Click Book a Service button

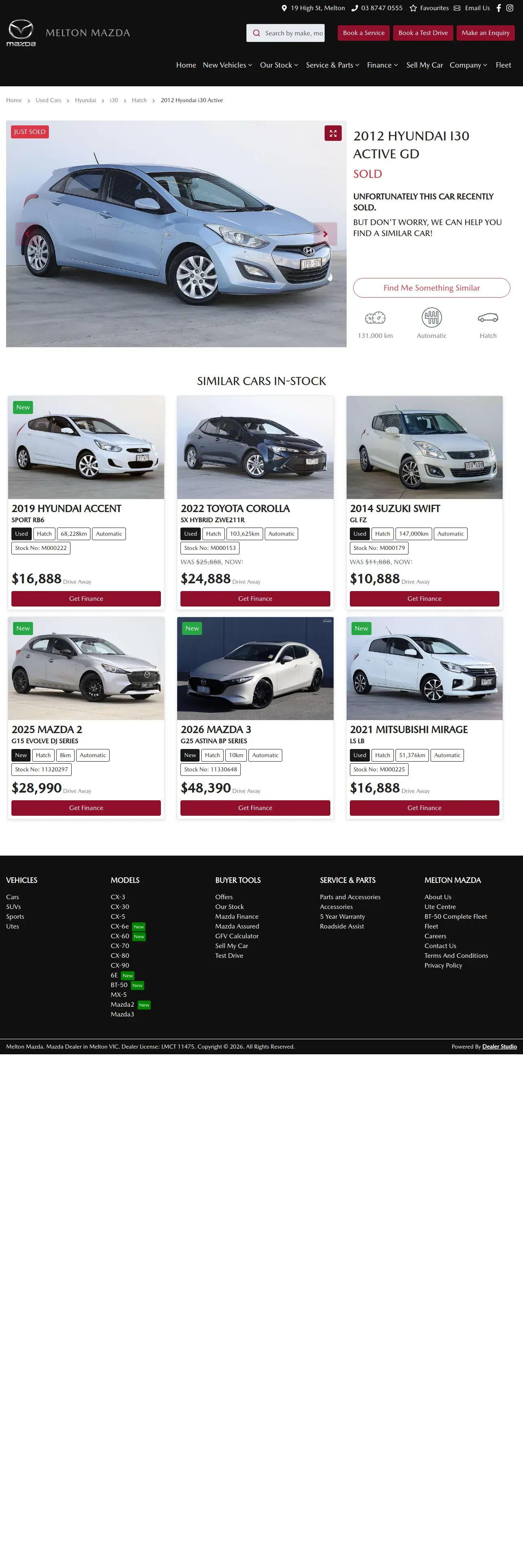363,33
